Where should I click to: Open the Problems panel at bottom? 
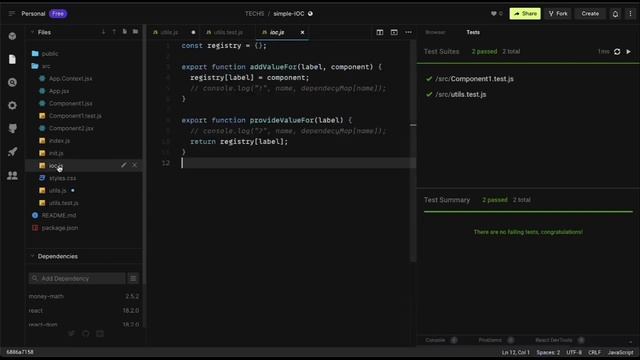[x=490, y=340]
